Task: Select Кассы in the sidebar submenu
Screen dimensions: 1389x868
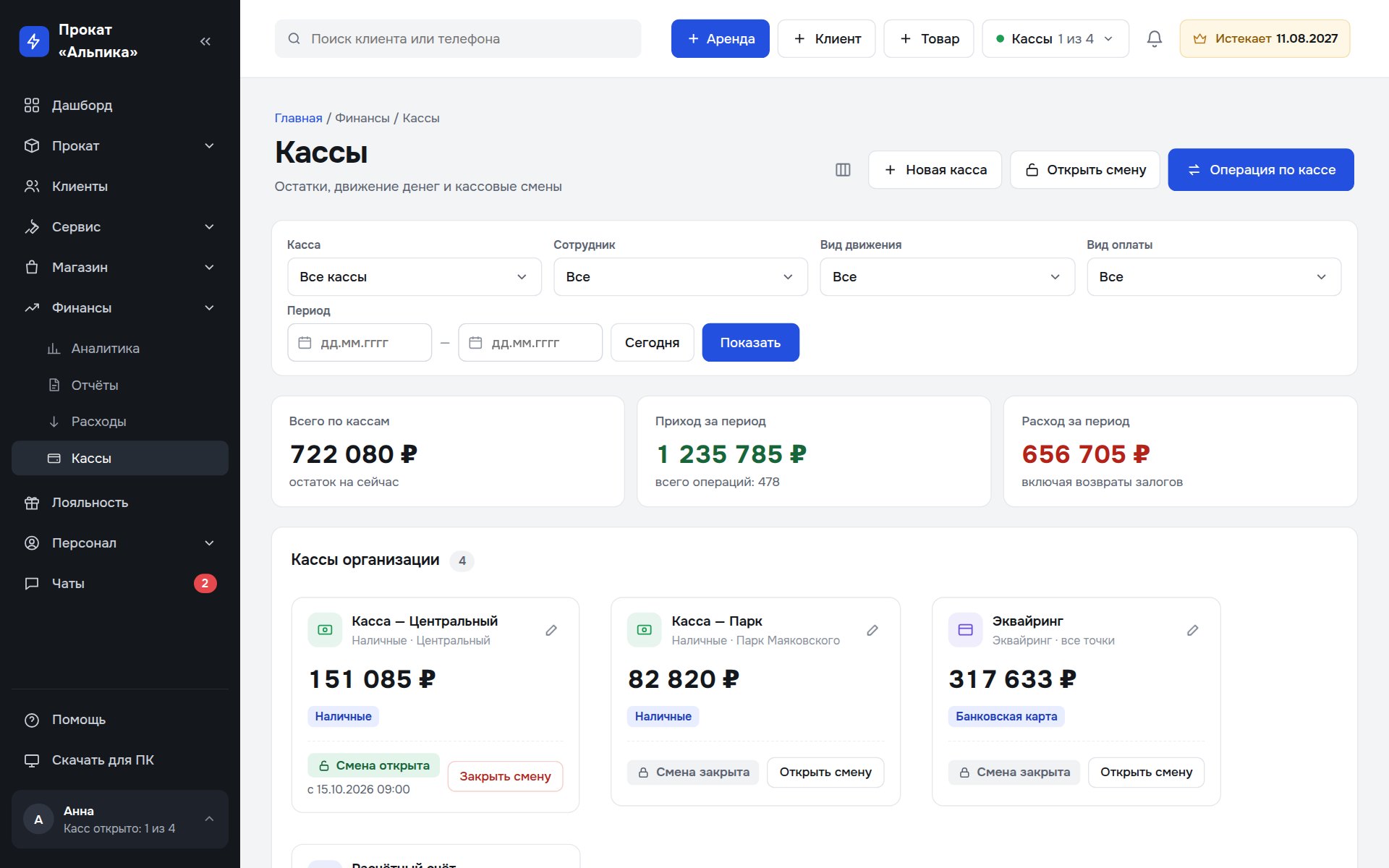Action: [x=120, y=458]
